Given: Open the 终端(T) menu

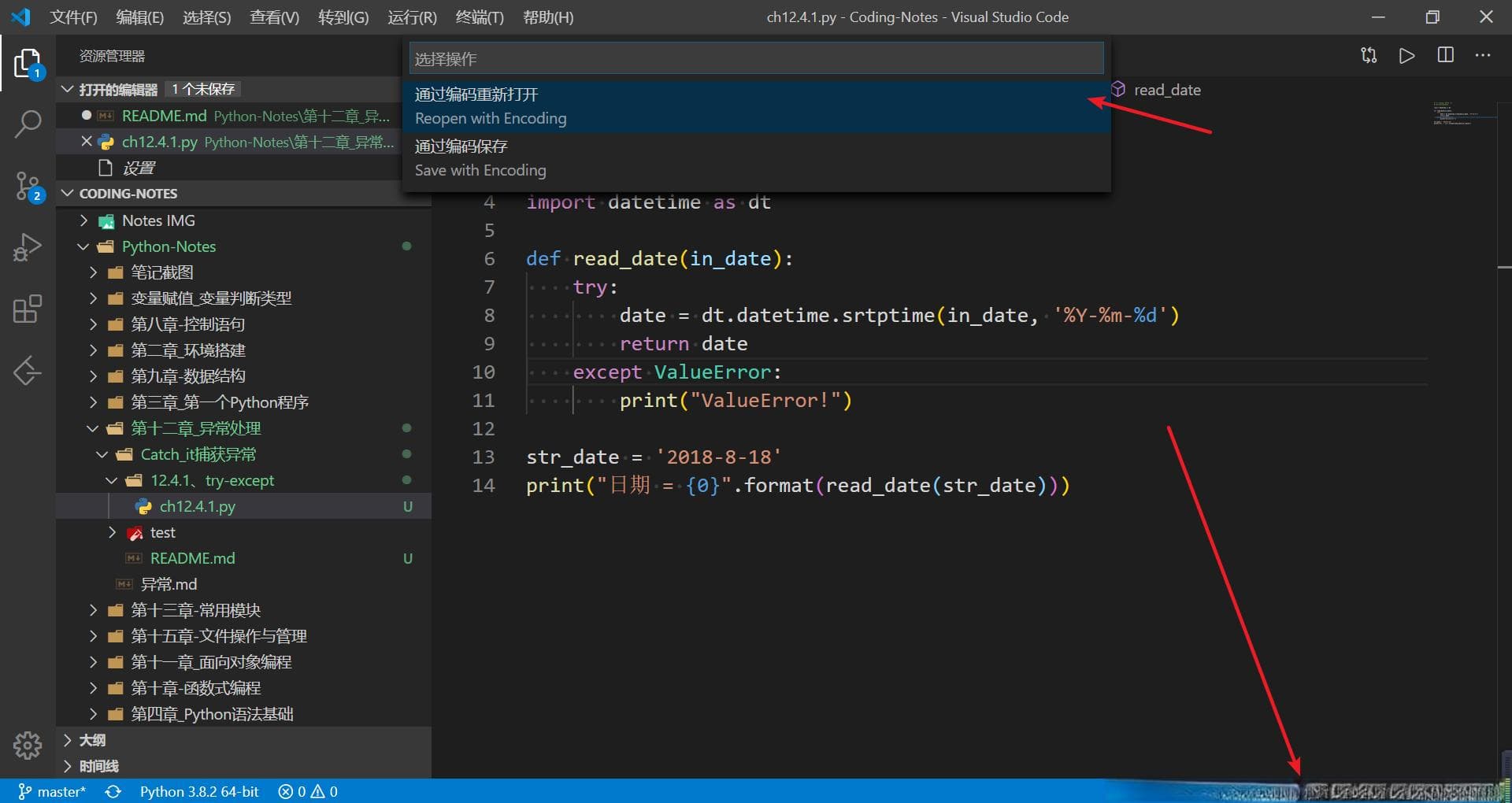Looking at the screenshot, I should tap(480, 17).
